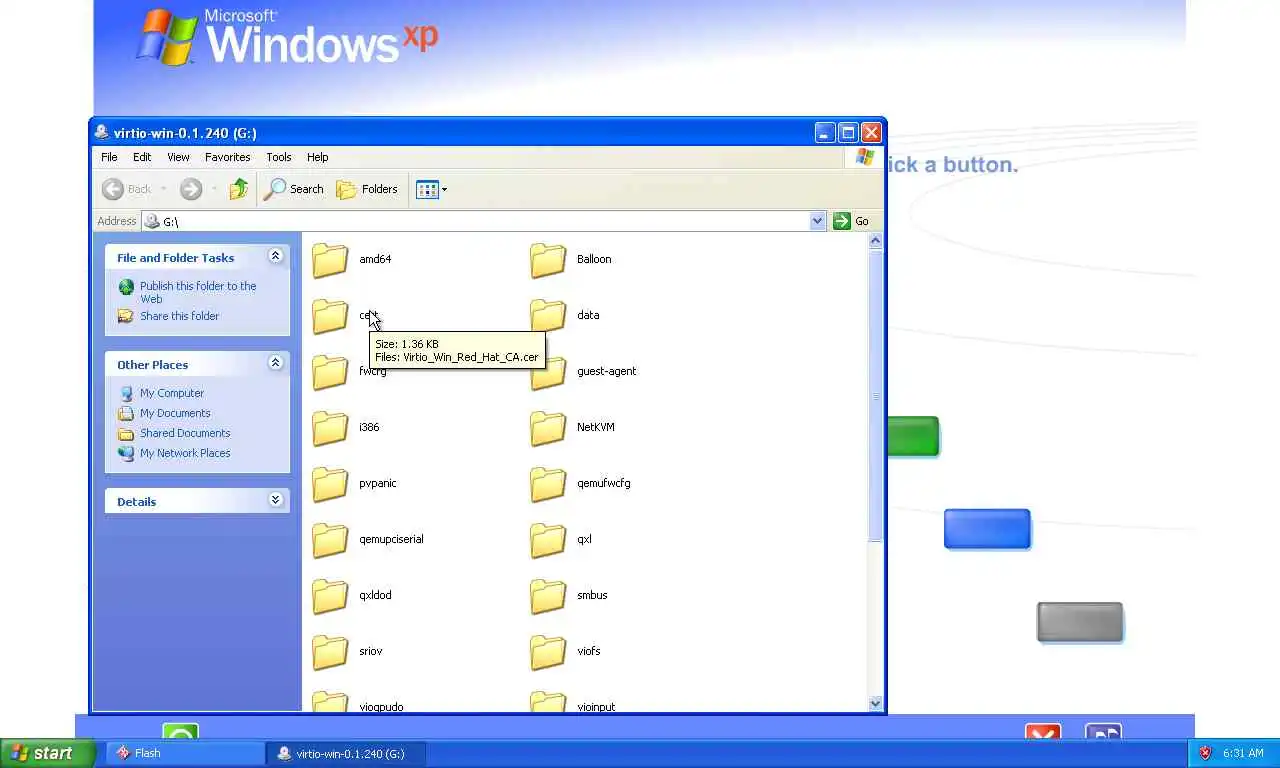Select the guest-agent folder icon
1280x768 pixels.
pyautogui.click(x=548, y=372)
